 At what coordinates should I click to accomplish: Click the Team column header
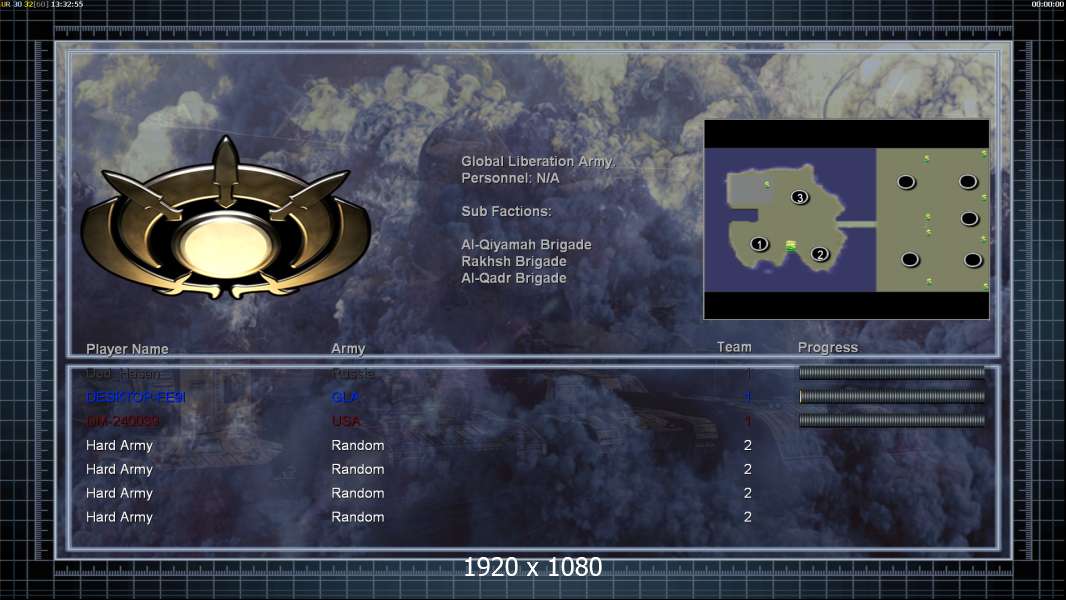coord(734,347)
